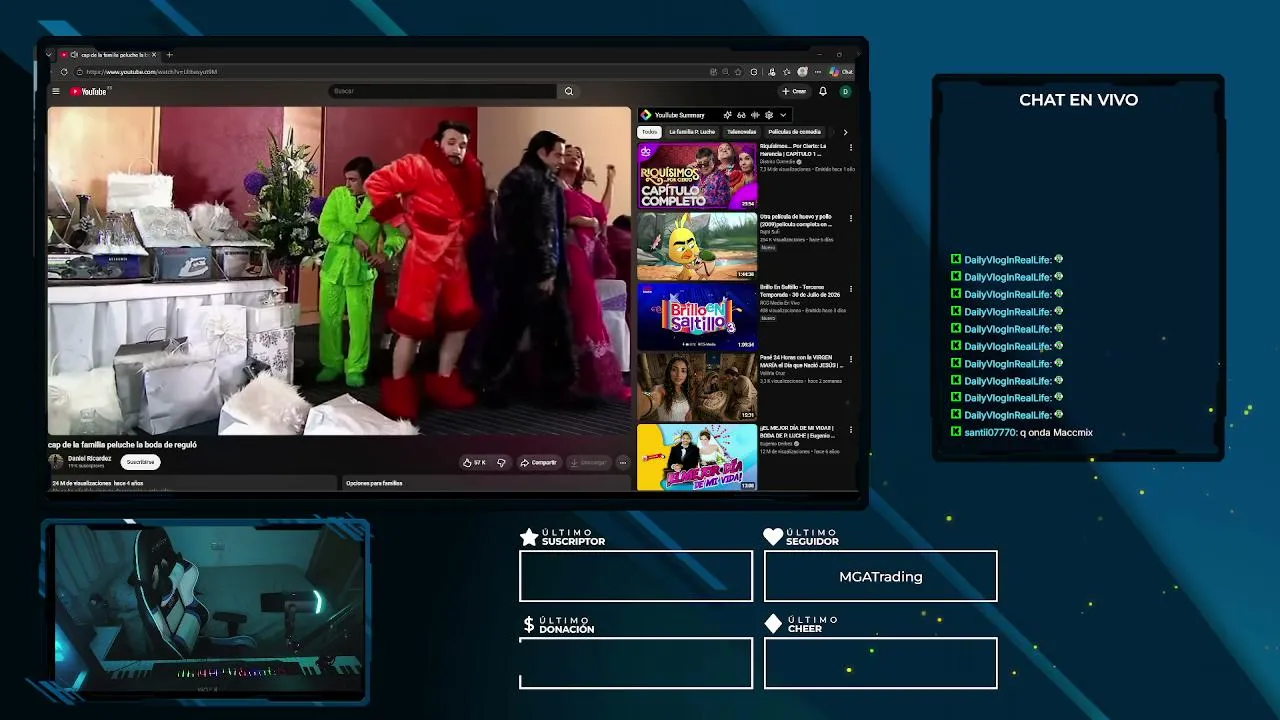Image resolution: width=1280 pixels, height=720 pixels.
Task: Open options menu for Riquísimos video
Action: [x=851, y=148]
